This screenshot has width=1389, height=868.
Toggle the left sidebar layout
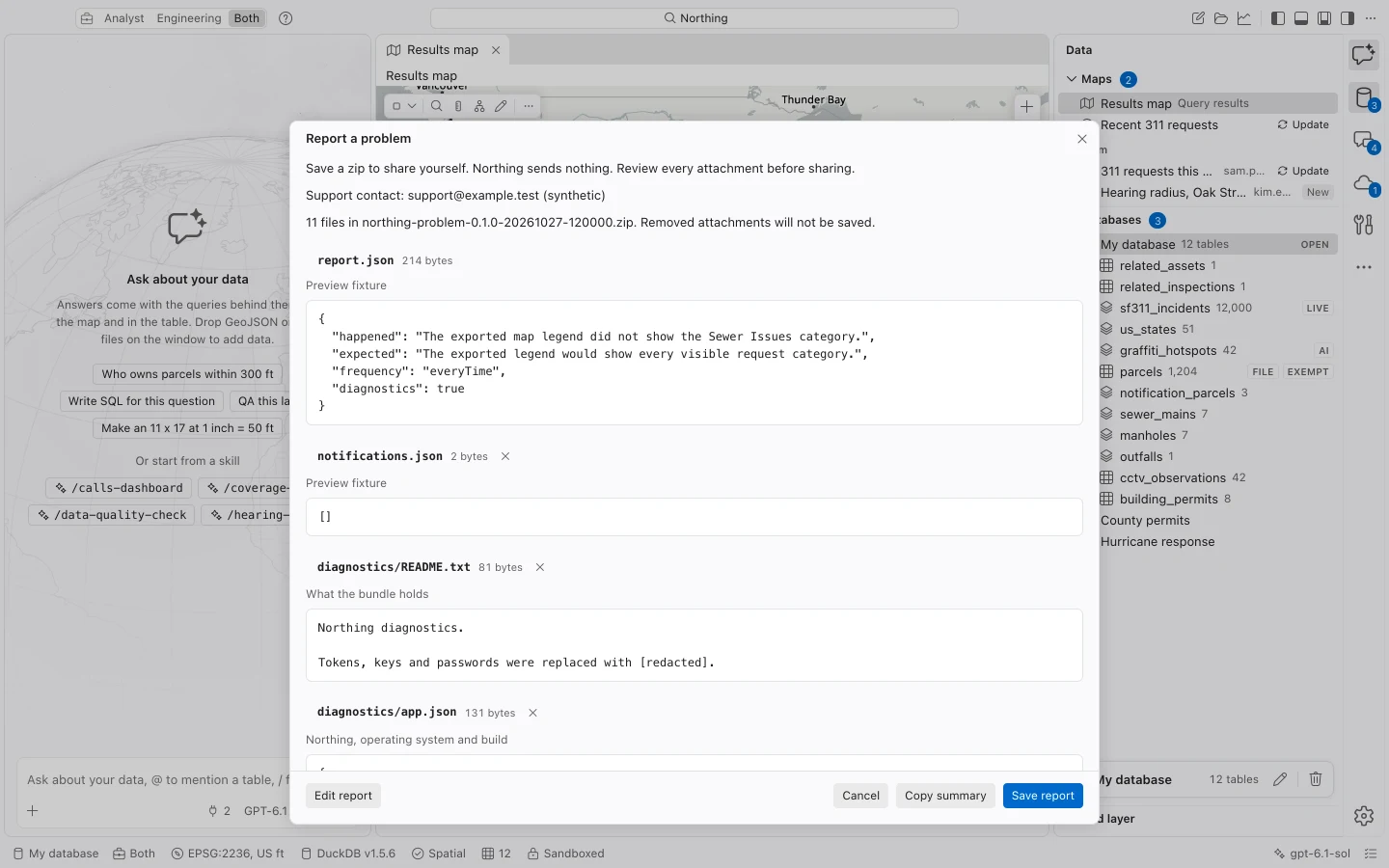(x=1278, y=18)
